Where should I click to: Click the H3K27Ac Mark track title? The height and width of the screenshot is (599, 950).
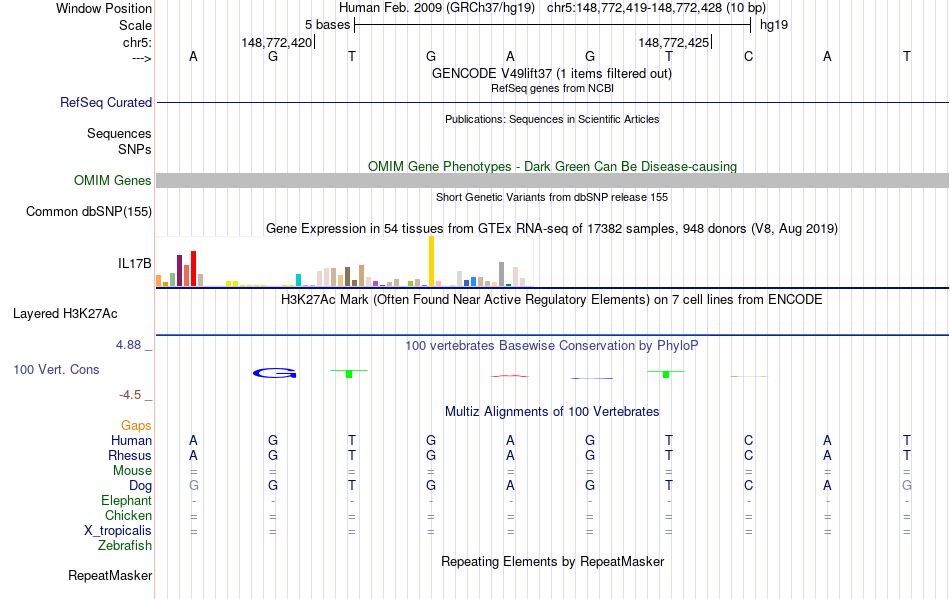point(551,300)
